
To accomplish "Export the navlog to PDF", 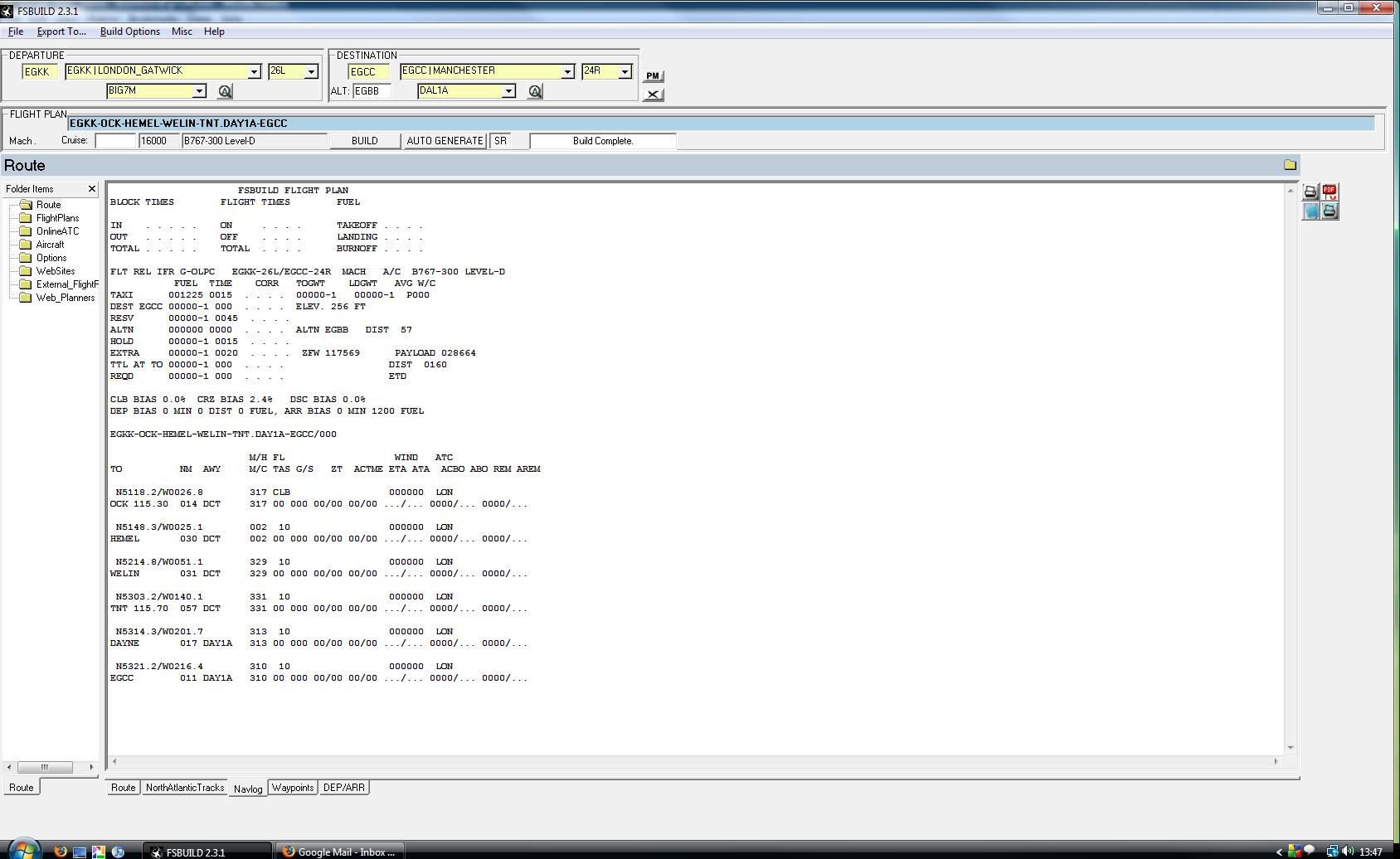I will (x=1330, y=192).
